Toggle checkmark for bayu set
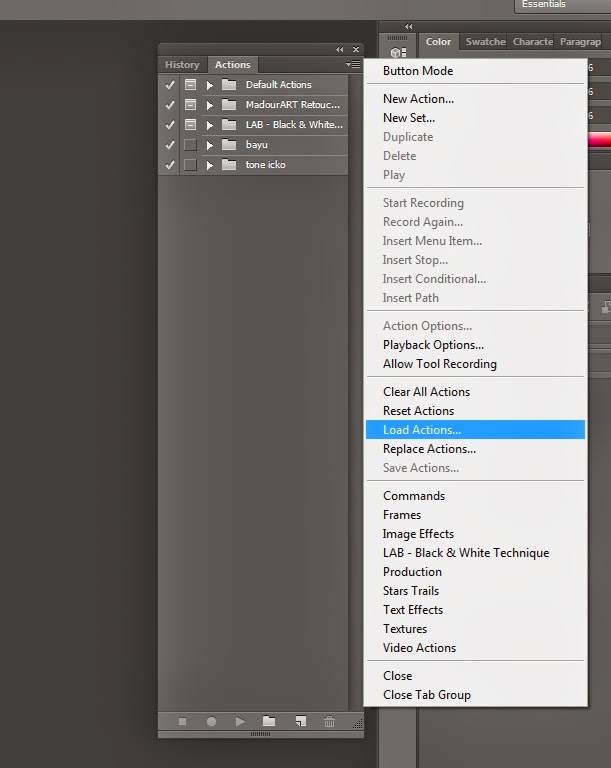 170,145
